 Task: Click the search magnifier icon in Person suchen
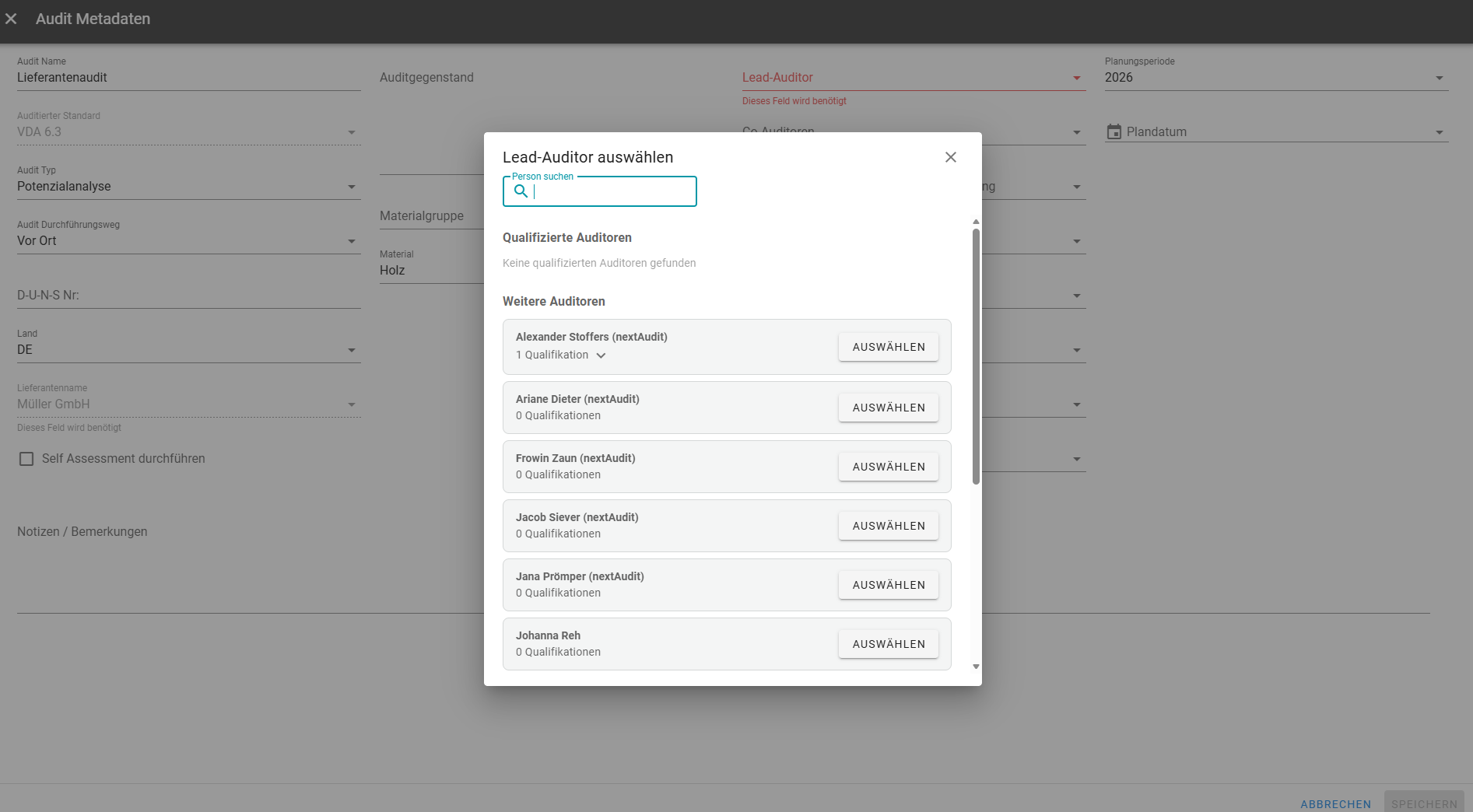(521, 191)
